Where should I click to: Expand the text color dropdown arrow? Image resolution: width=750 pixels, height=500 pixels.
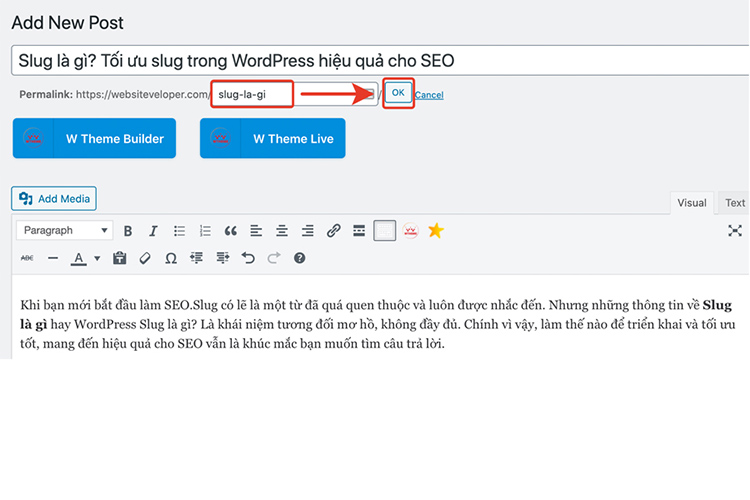pyautogui.click(x=97, y=258)
